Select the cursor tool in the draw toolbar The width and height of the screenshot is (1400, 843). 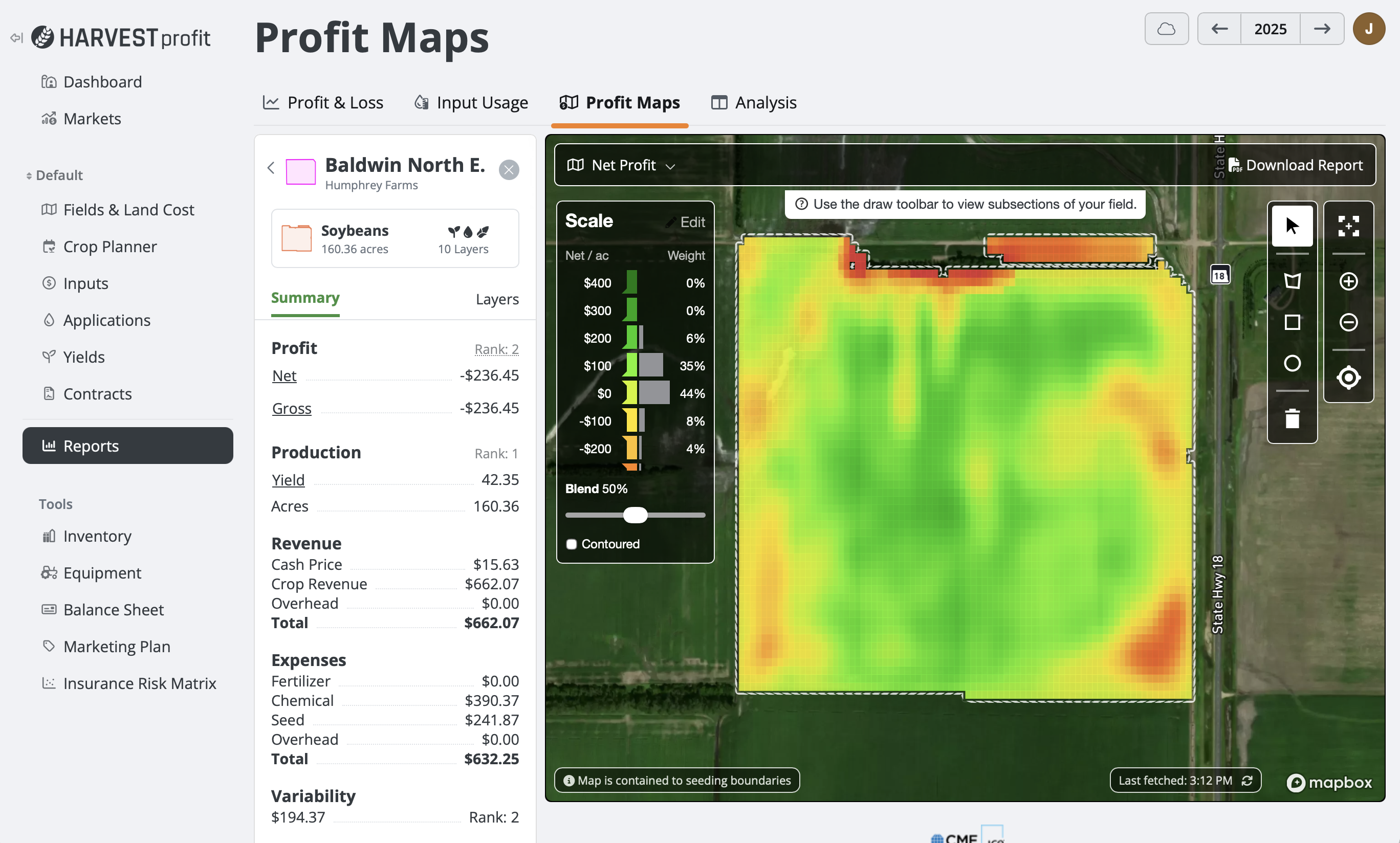1293,226
